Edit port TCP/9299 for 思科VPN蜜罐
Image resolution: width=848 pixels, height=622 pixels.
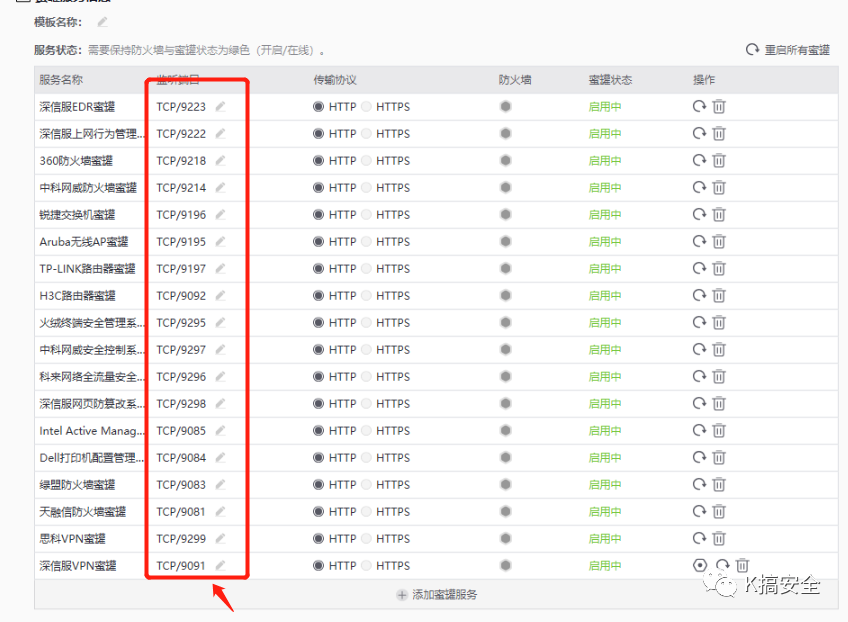tap(220, 539)
